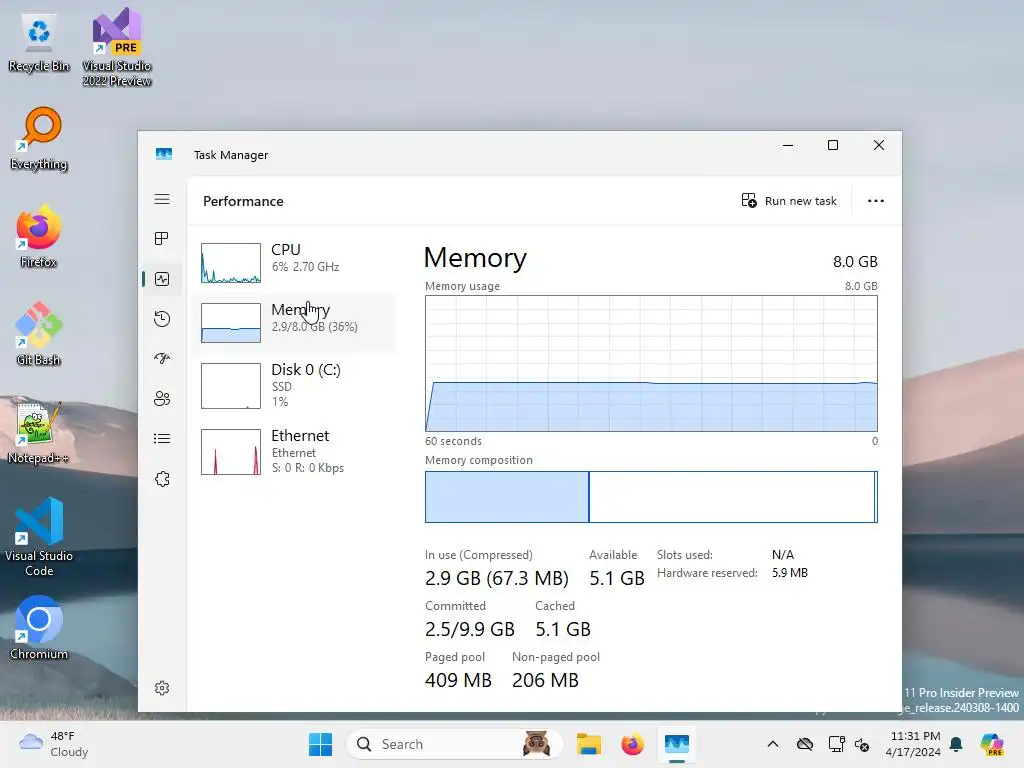Viewport: 1024px width, 768px height.
Task: Open Firefox from the taskbar
Action: click(632, 744)
